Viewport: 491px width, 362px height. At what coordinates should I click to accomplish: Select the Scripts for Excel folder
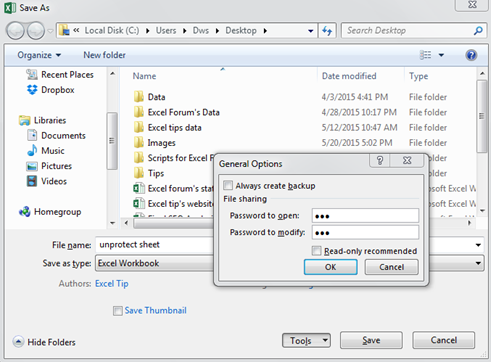[173, 158]
